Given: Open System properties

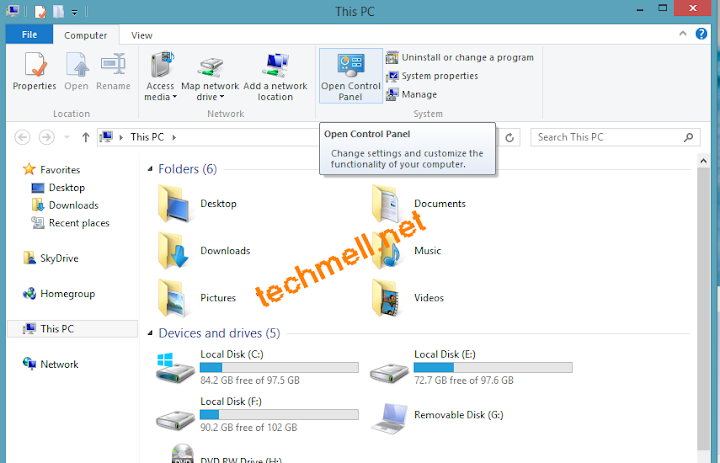Looking at the screenshot, I should click(432, 76).
